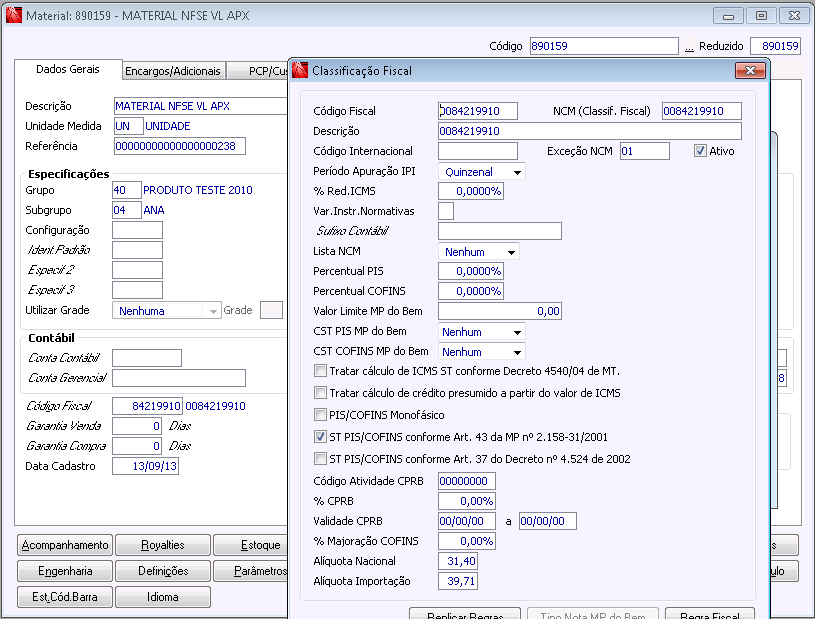Click the Est.Cód.Barra button
Viewport: 815px width, 619px height.
coord(65,597)
